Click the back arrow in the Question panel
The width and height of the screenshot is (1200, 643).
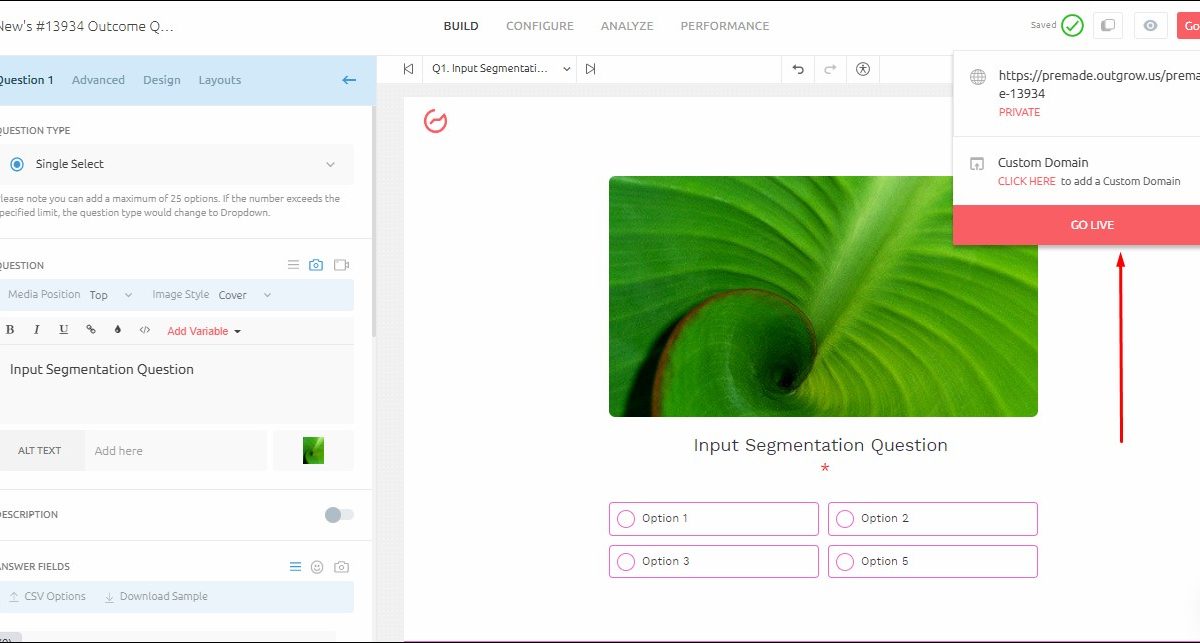coord(349,80)
